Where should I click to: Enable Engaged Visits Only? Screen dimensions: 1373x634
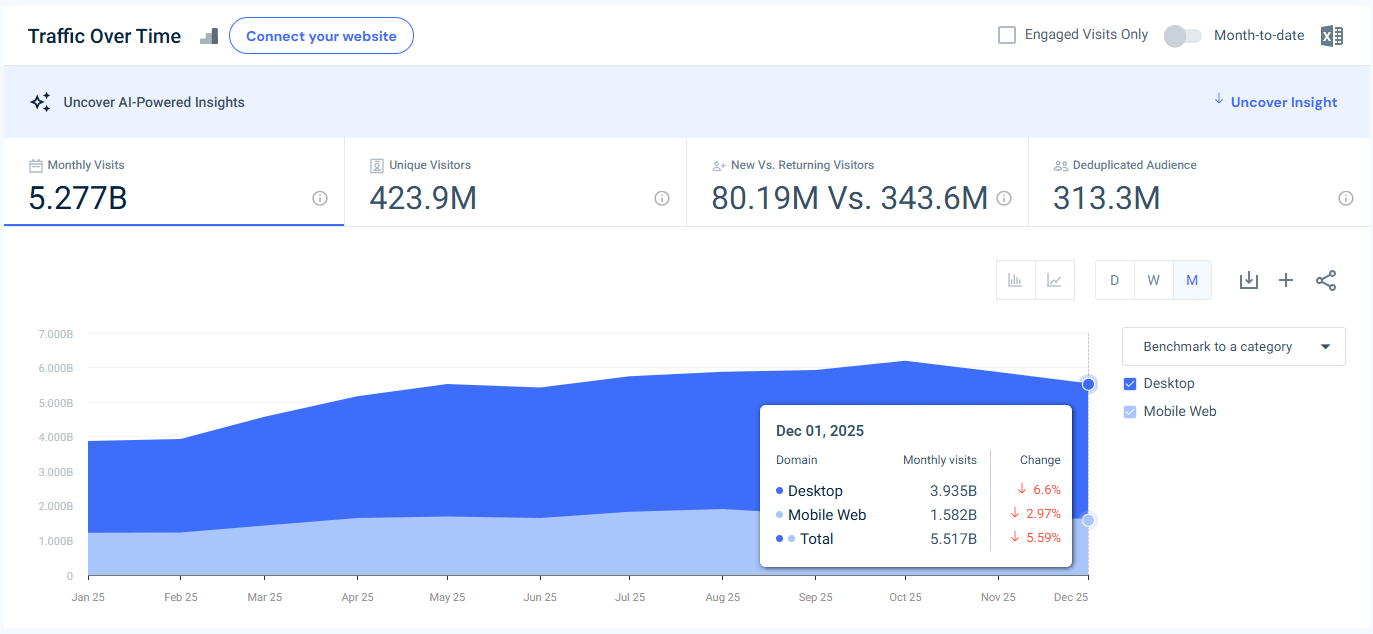[1006, 34]
